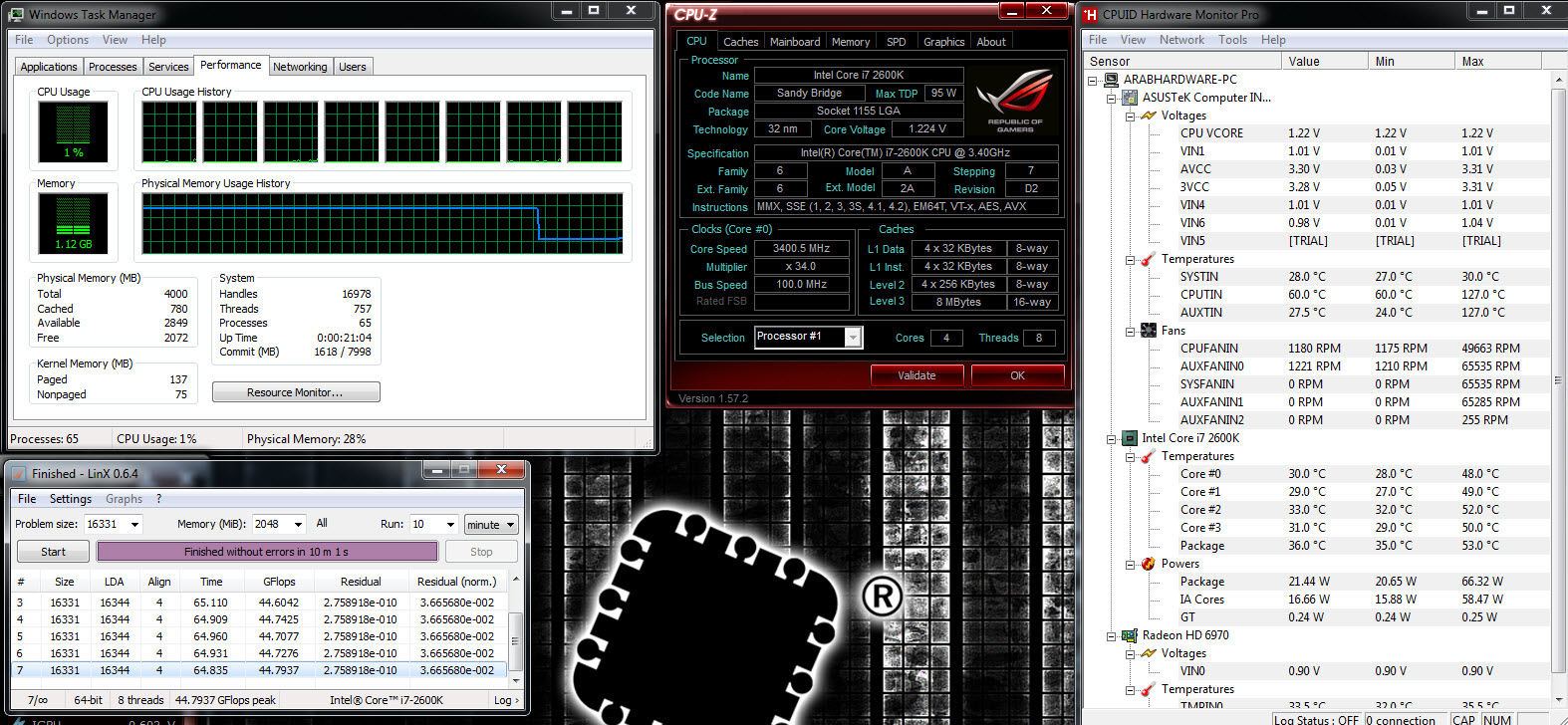Click the Powers flame icon in HWMonitor
The image size is (1568, 725).
click(x=1148, y=564)
